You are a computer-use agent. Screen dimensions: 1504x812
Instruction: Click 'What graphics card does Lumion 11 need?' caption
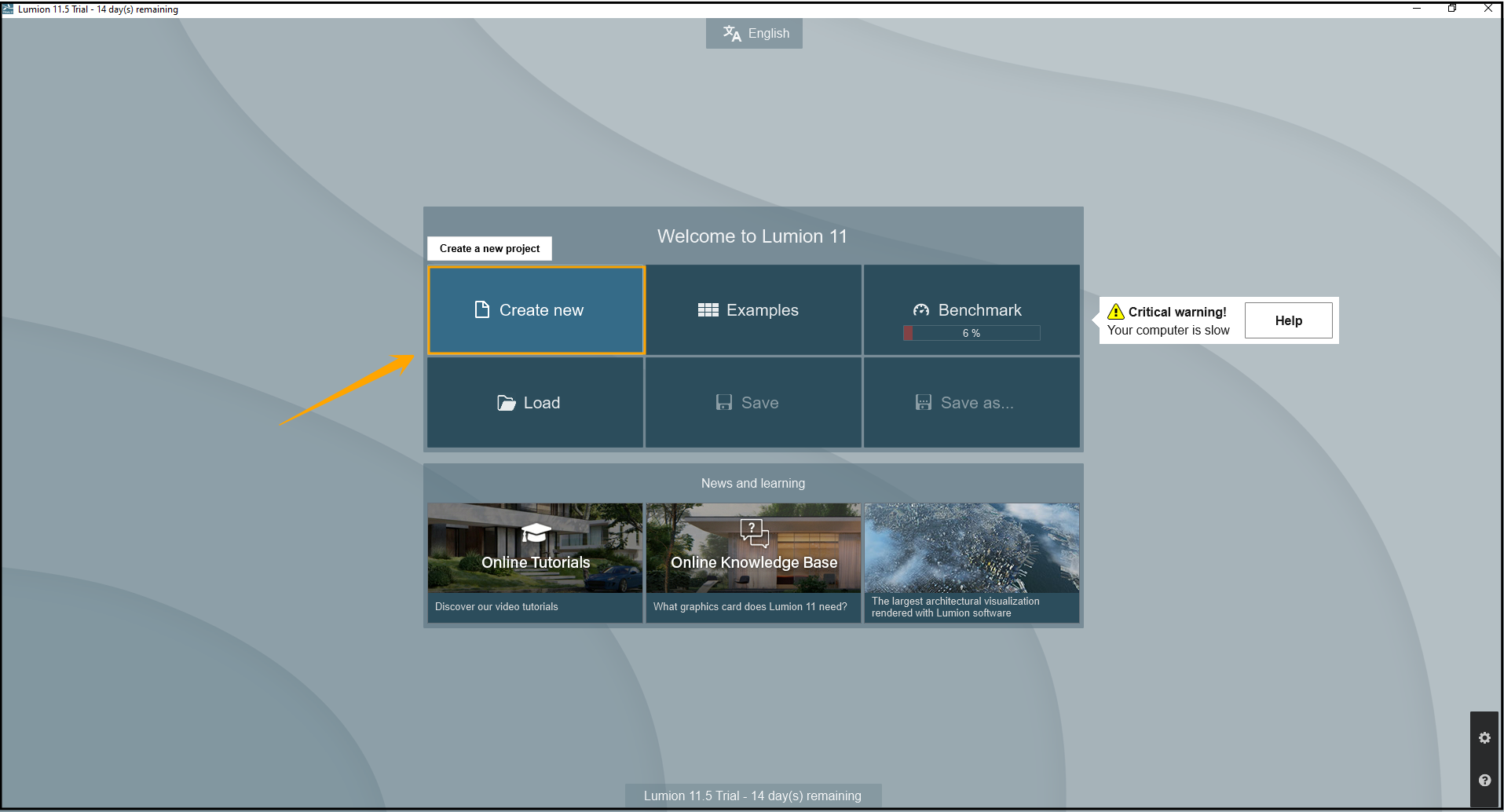[x=750, y=607]
